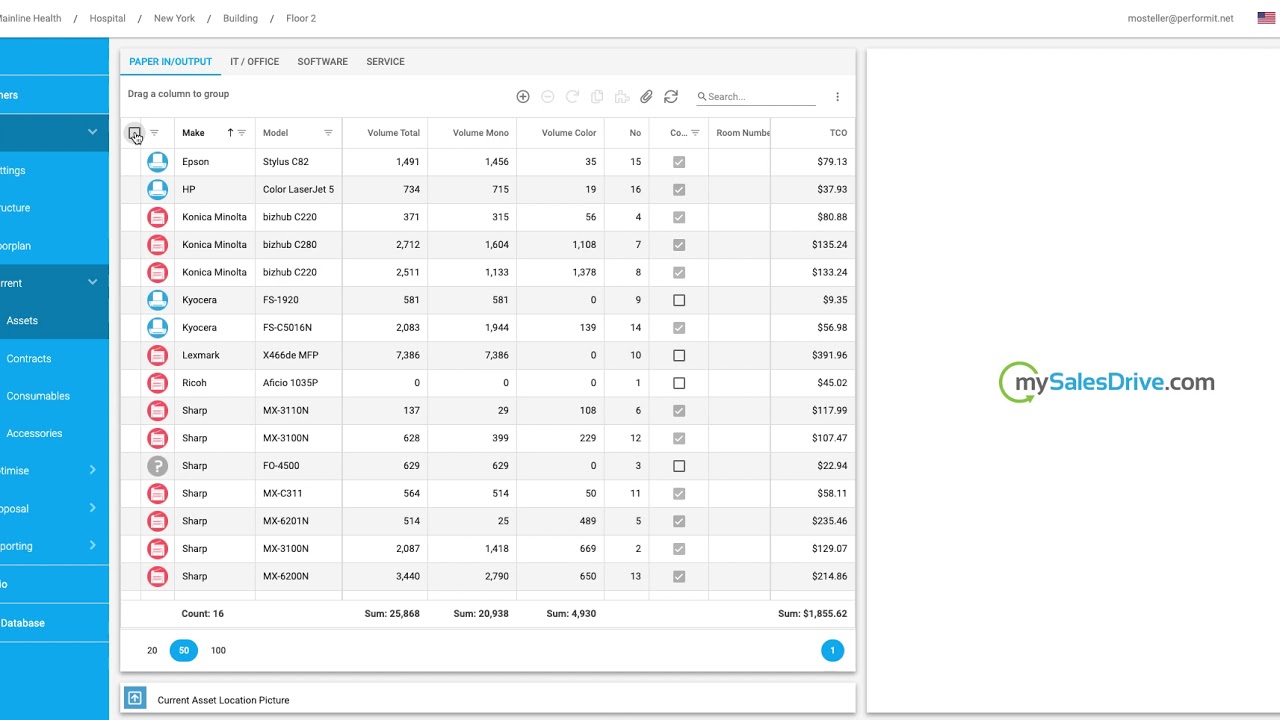
Task: Click the Sharp FO-4500 question mark icon
Action: point(157,466)
